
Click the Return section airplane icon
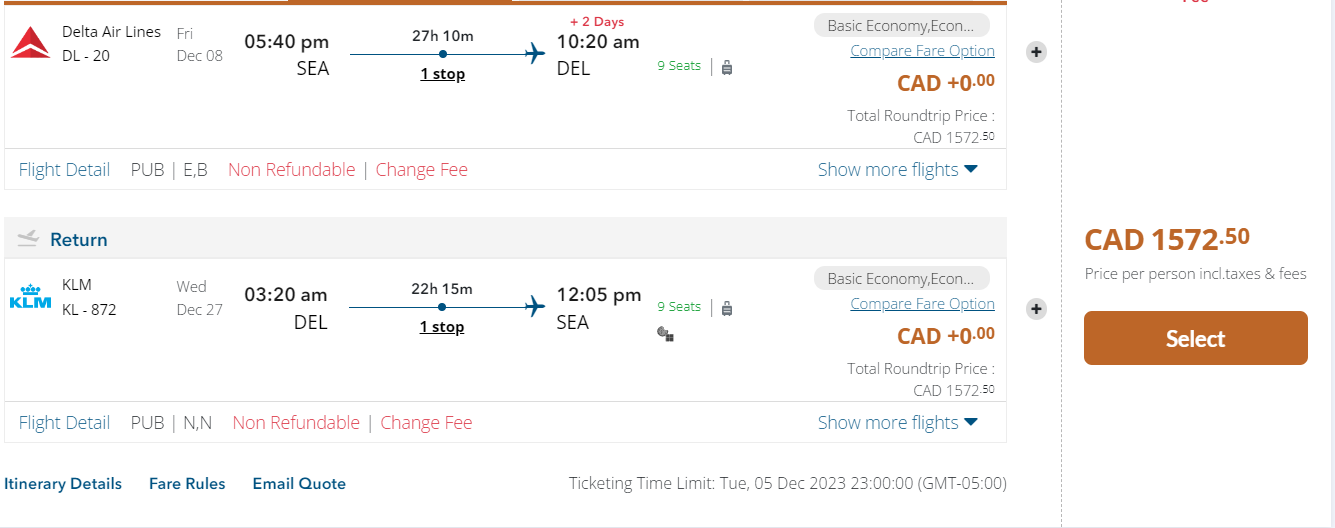pyautogui.click(x=28, y=239)
